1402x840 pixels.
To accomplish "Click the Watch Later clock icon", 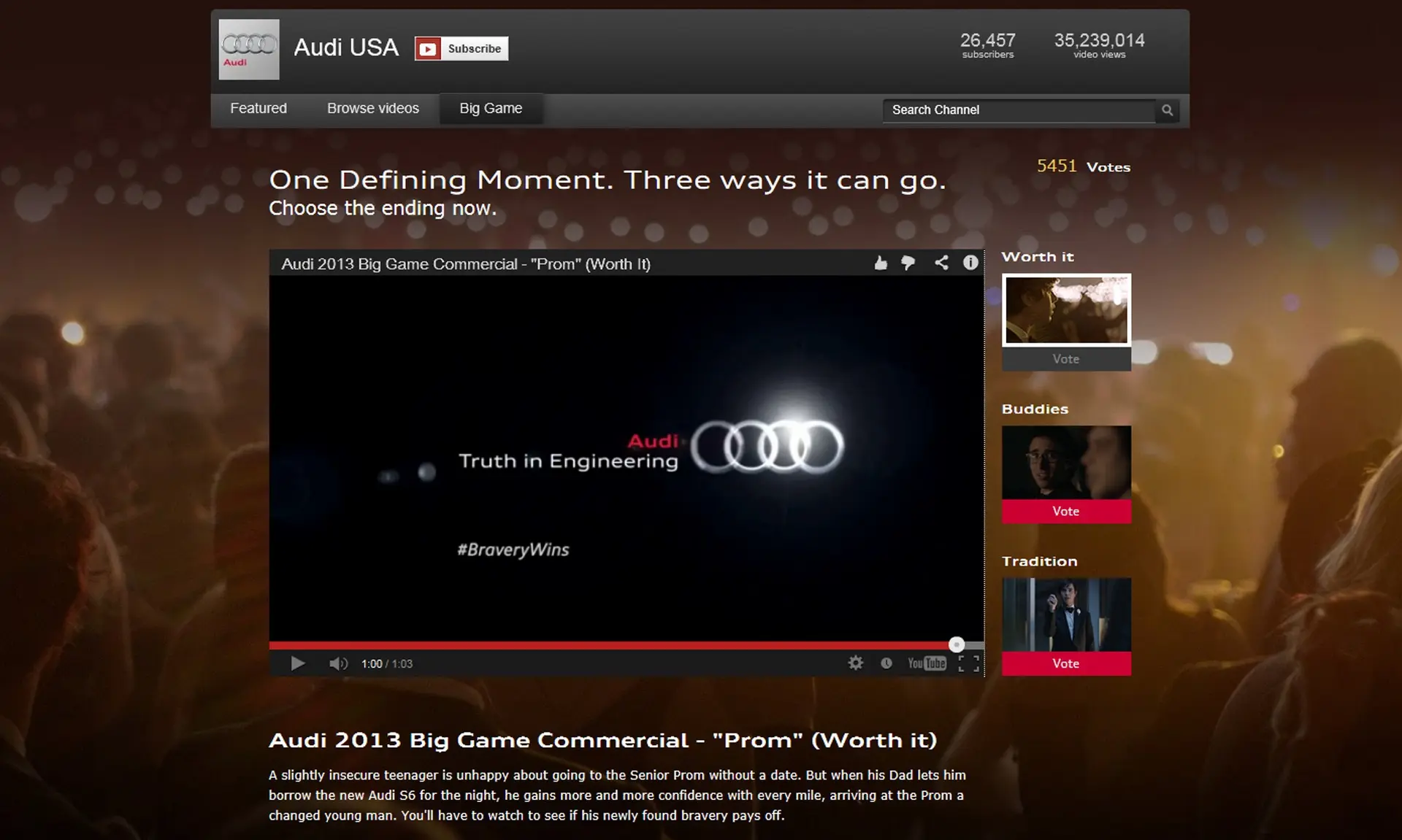I will [x=886, y=663].
